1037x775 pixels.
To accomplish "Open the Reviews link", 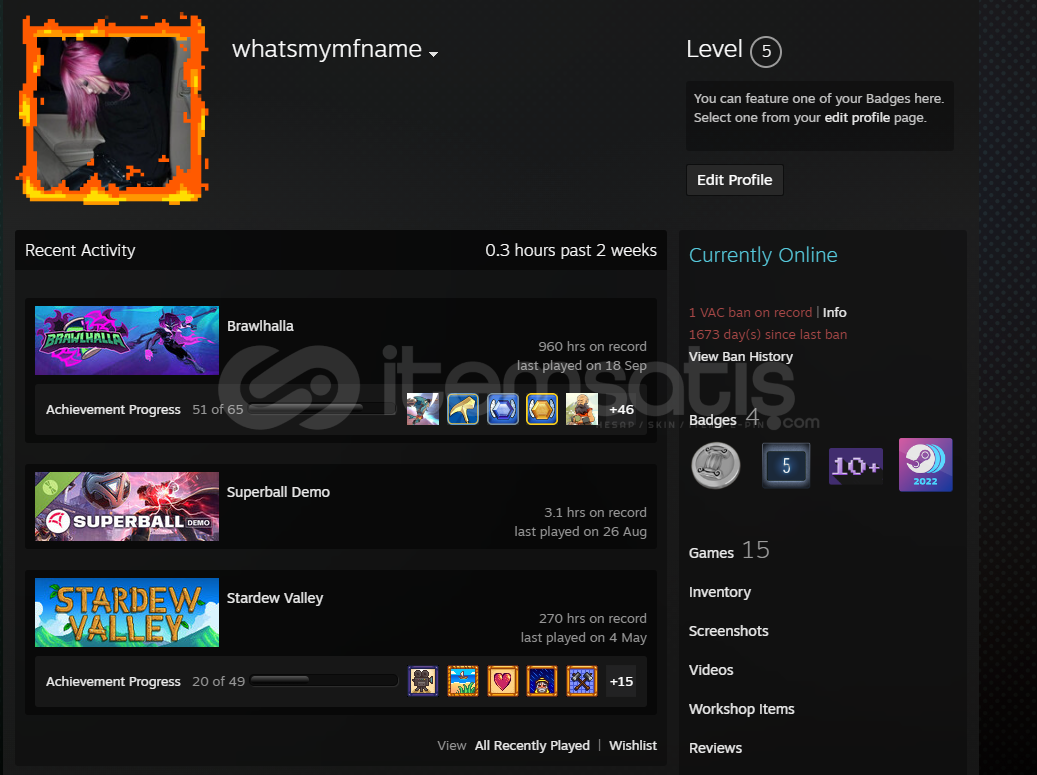I will [716, 748].
